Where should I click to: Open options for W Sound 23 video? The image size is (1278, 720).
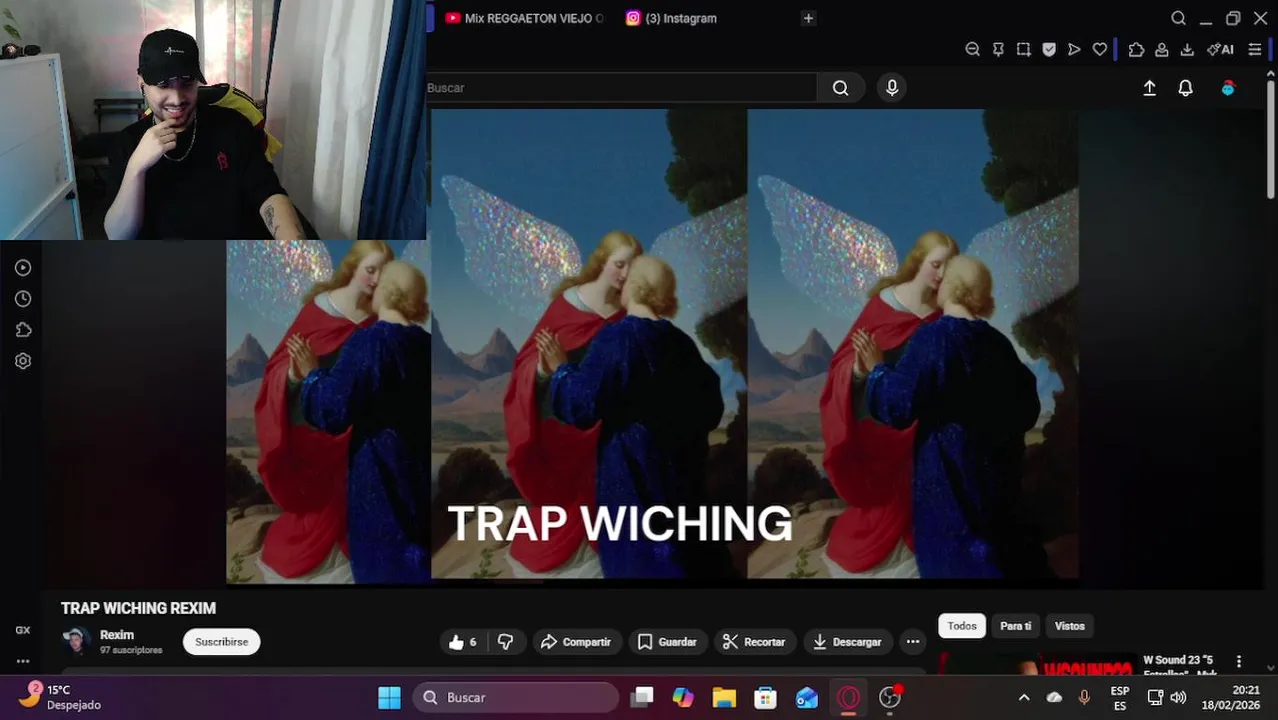[x=1239, y=662]
